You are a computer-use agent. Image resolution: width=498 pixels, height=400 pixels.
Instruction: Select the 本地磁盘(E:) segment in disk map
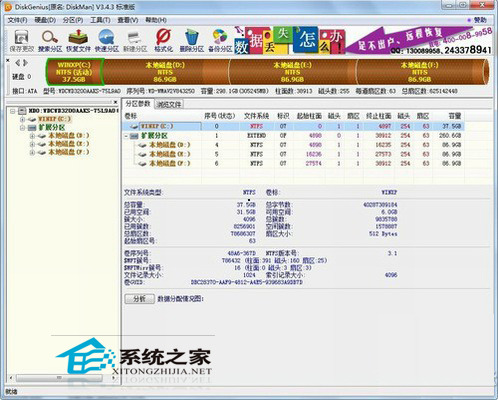tap(292, 72)
